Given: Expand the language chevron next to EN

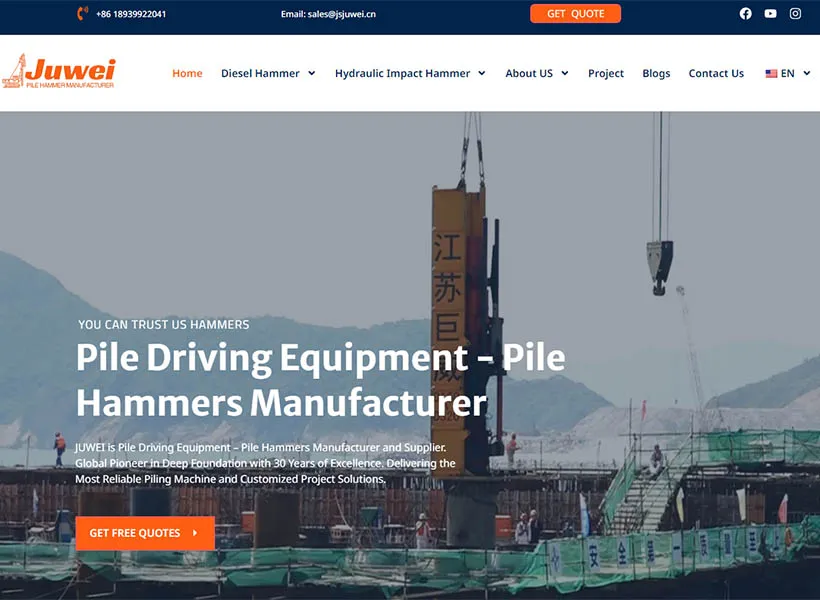Looking at the screenshot, I should (x=807, y=73).
